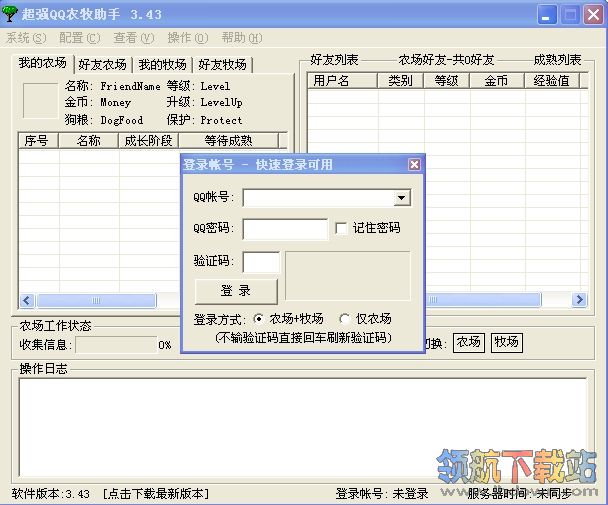608x505 pixels.
Task: Switch to the 我的牧场 tab
Action: (x=162, y=65)
